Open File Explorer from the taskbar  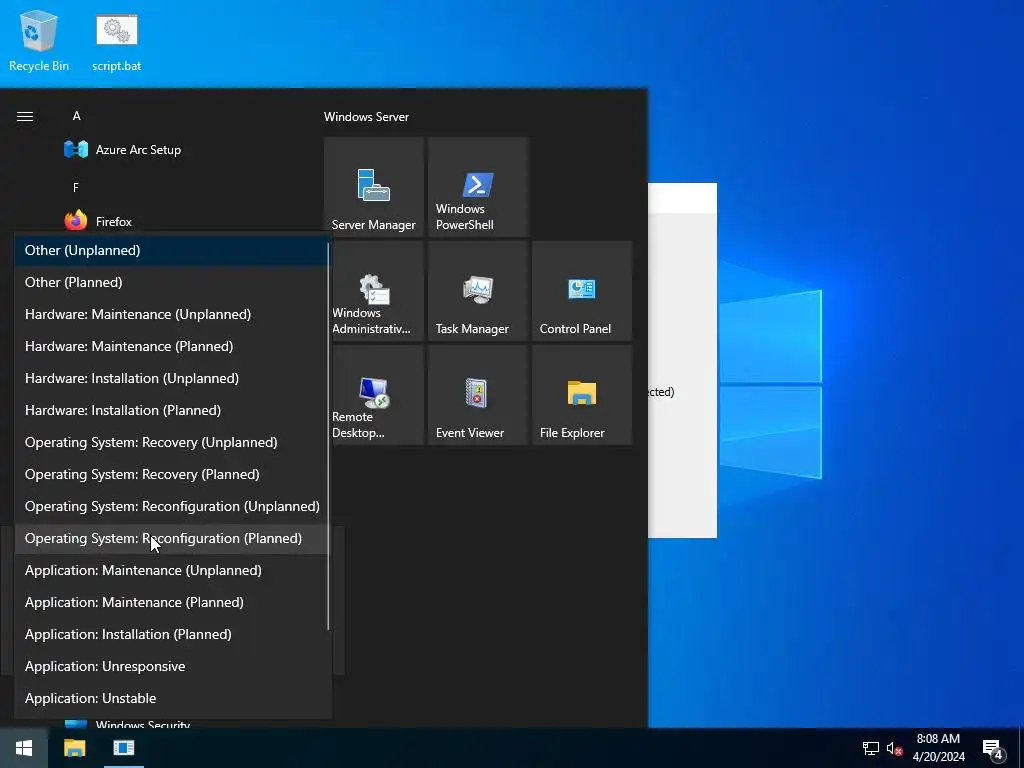[74, 748]
